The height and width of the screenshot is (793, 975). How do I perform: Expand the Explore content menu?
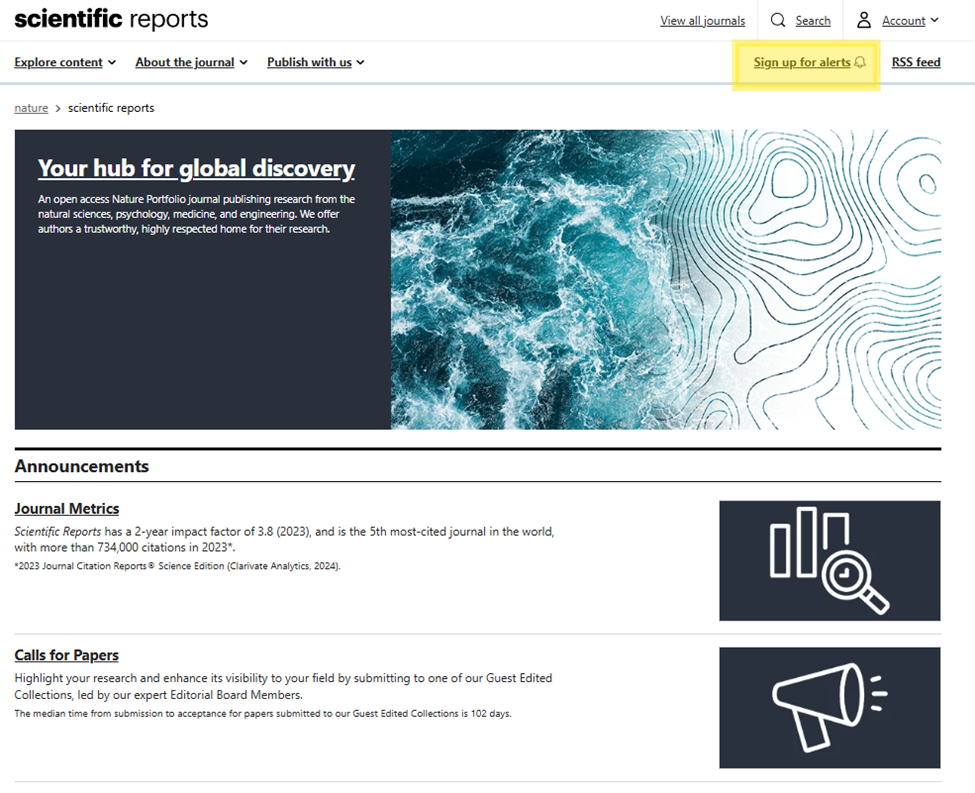click(65, 62)
